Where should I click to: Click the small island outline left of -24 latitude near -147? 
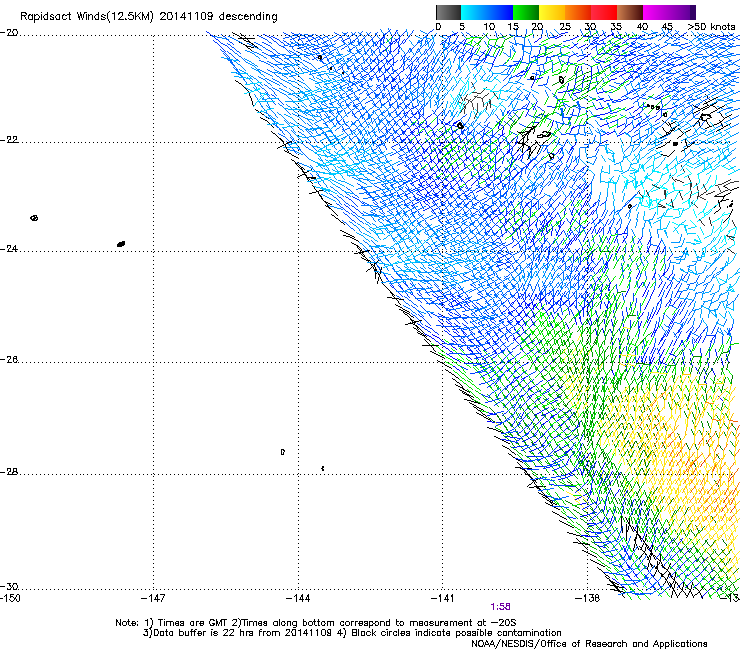pyautogui.click(x=121, y=244)
